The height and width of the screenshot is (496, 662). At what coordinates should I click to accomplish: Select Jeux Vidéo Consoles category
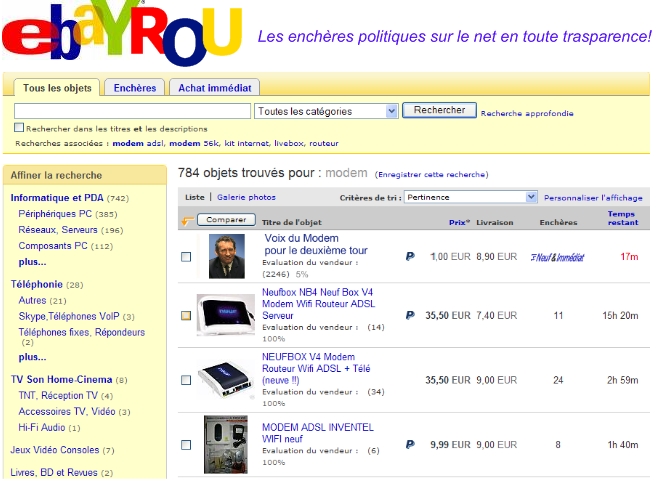(55, 450)
